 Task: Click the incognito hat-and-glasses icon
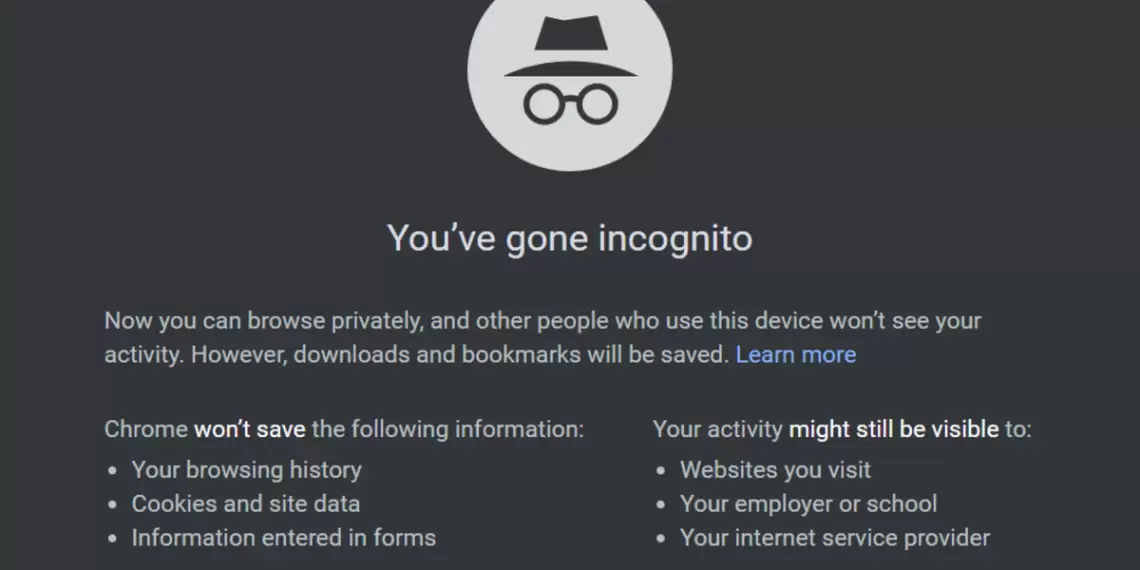569,75
